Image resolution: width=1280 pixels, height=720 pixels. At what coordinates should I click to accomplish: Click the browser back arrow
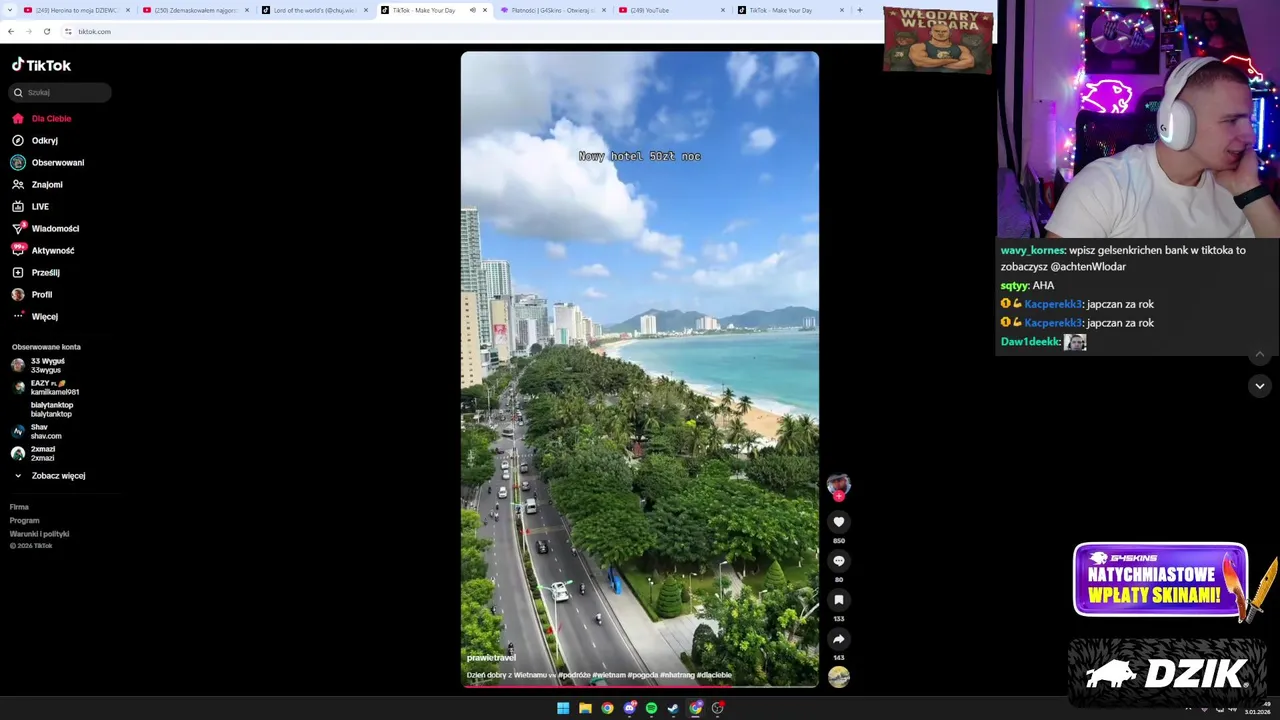pyautogui.click(x=11, y=31)
